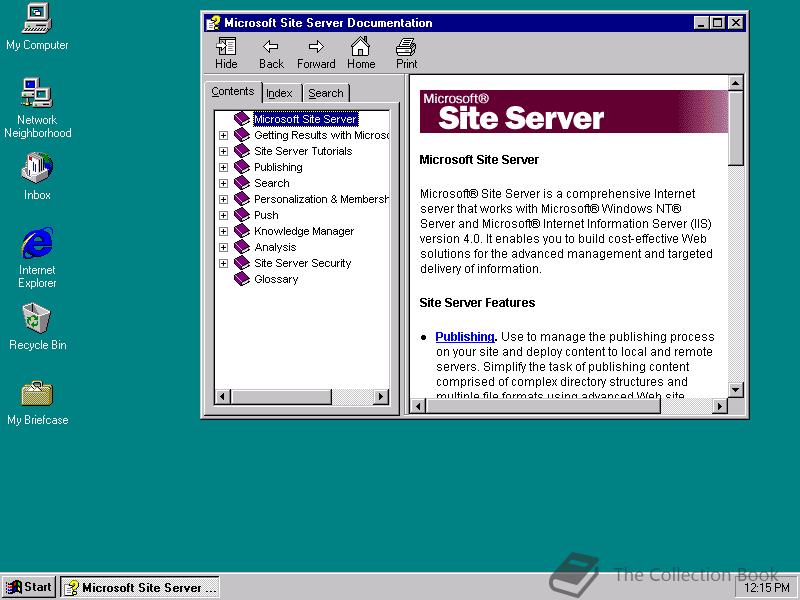
Task: Click book icon beside Knowledge Manager
Action: coord(242,231)
